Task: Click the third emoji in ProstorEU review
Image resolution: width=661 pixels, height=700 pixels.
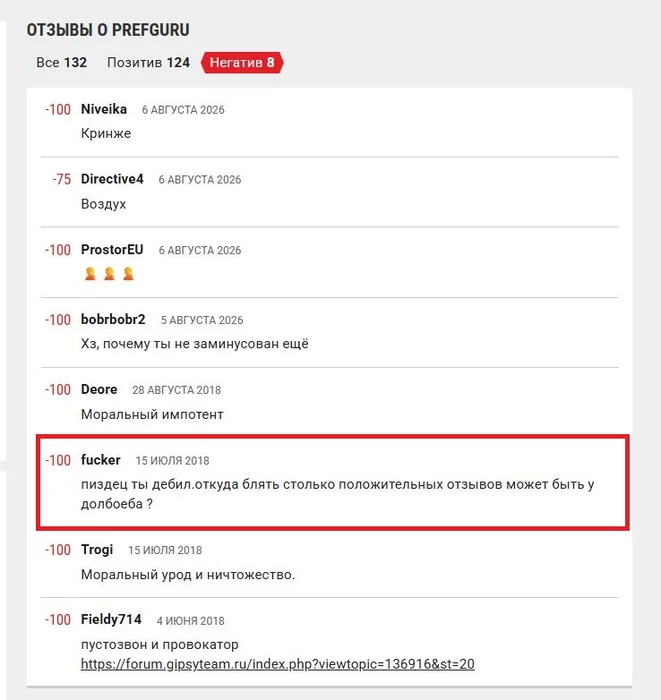Action: point(129,273)
